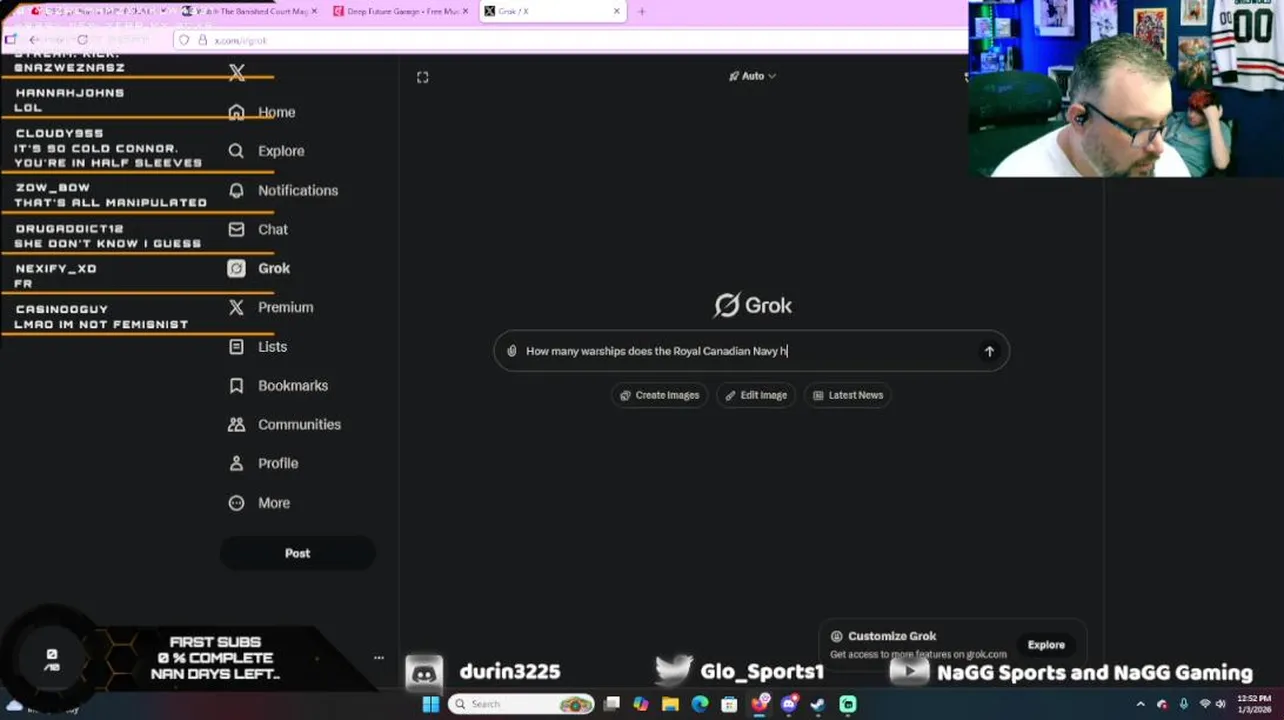Click the Windows taskbar search box
This screenshot has width=1284, height=720.
coord(521,704)
